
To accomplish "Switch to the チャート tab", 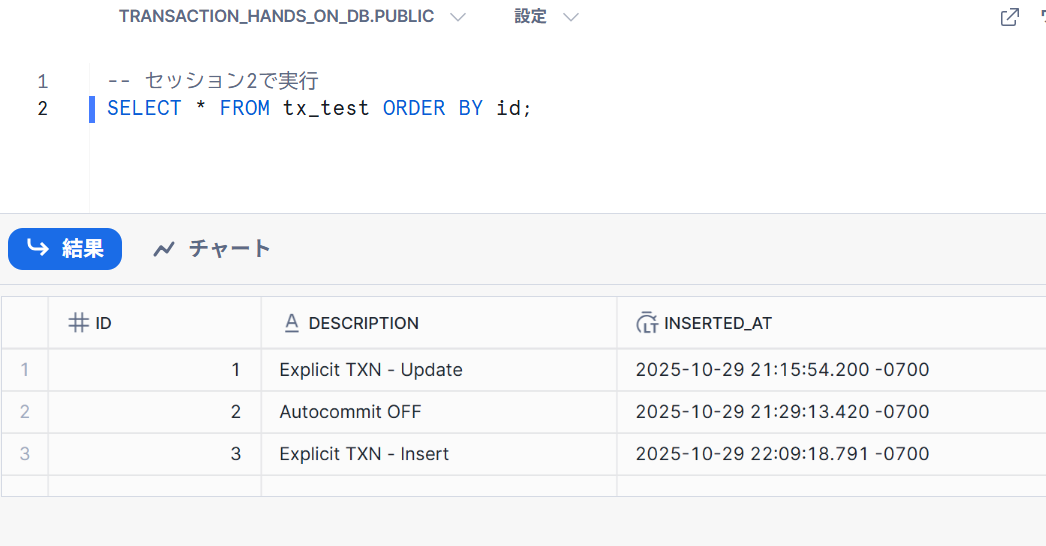I will point(212,249).
